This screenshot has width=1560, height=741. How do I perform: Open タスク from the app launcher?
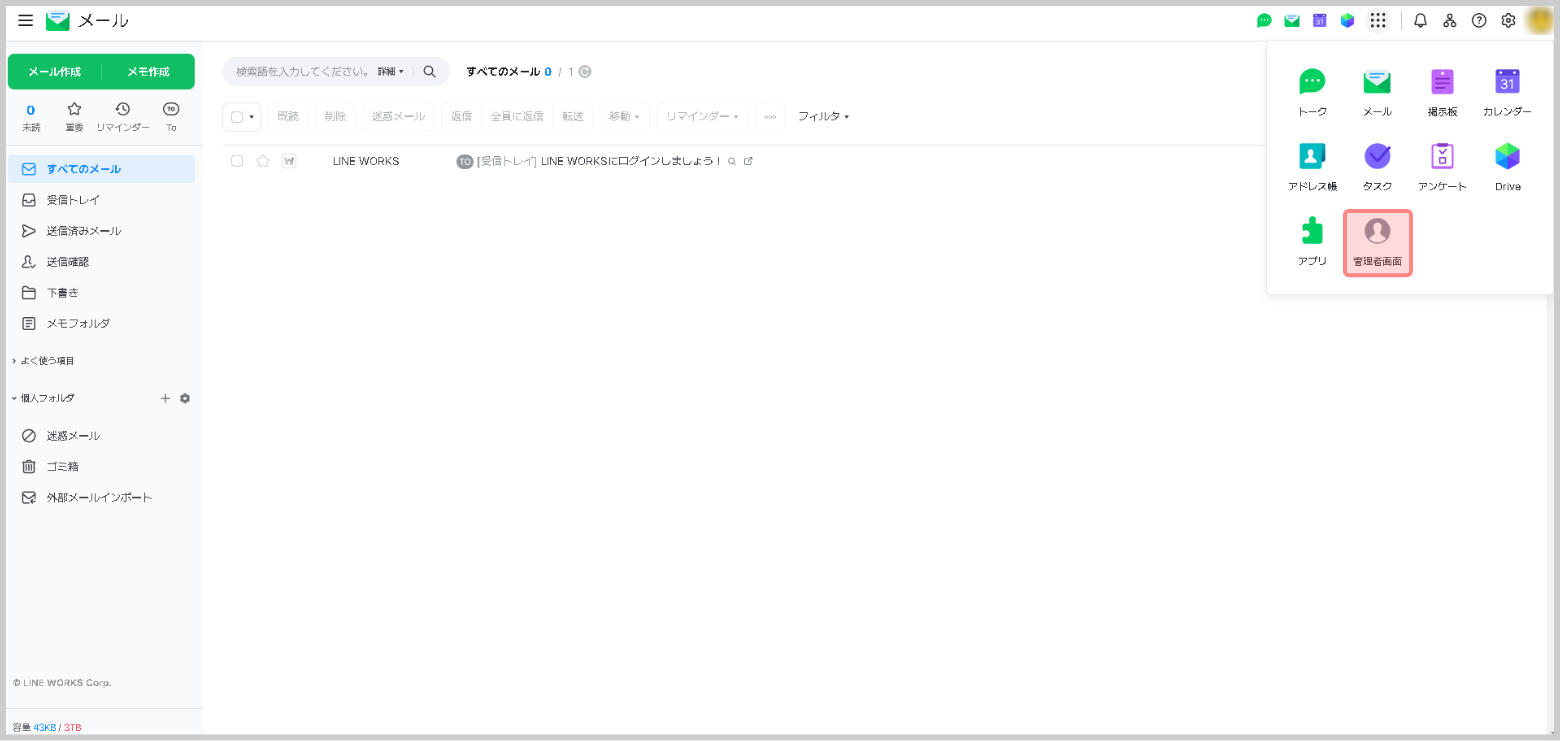pos(1377,168)
